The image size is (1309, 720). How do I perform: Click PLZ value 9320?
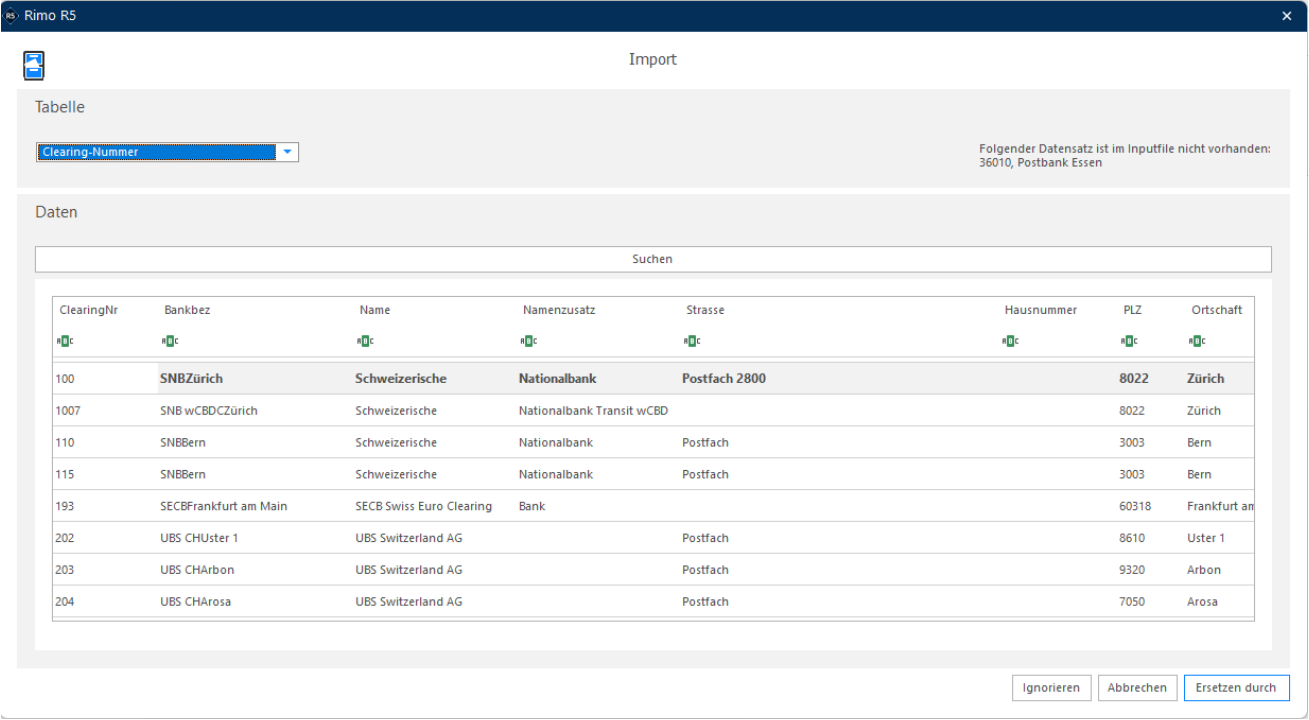coord(1132,570)
